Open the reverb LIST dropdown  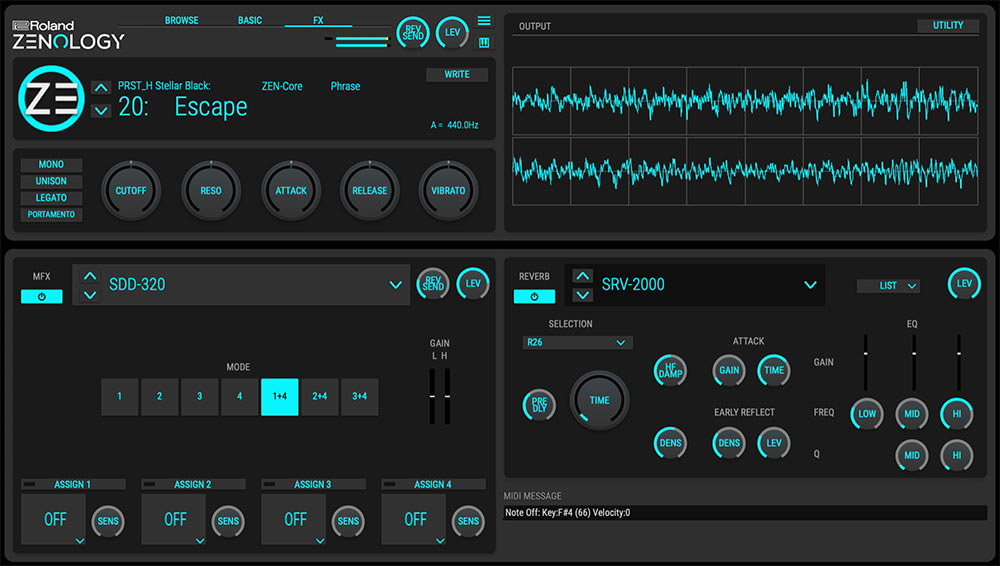pos(888,286)
